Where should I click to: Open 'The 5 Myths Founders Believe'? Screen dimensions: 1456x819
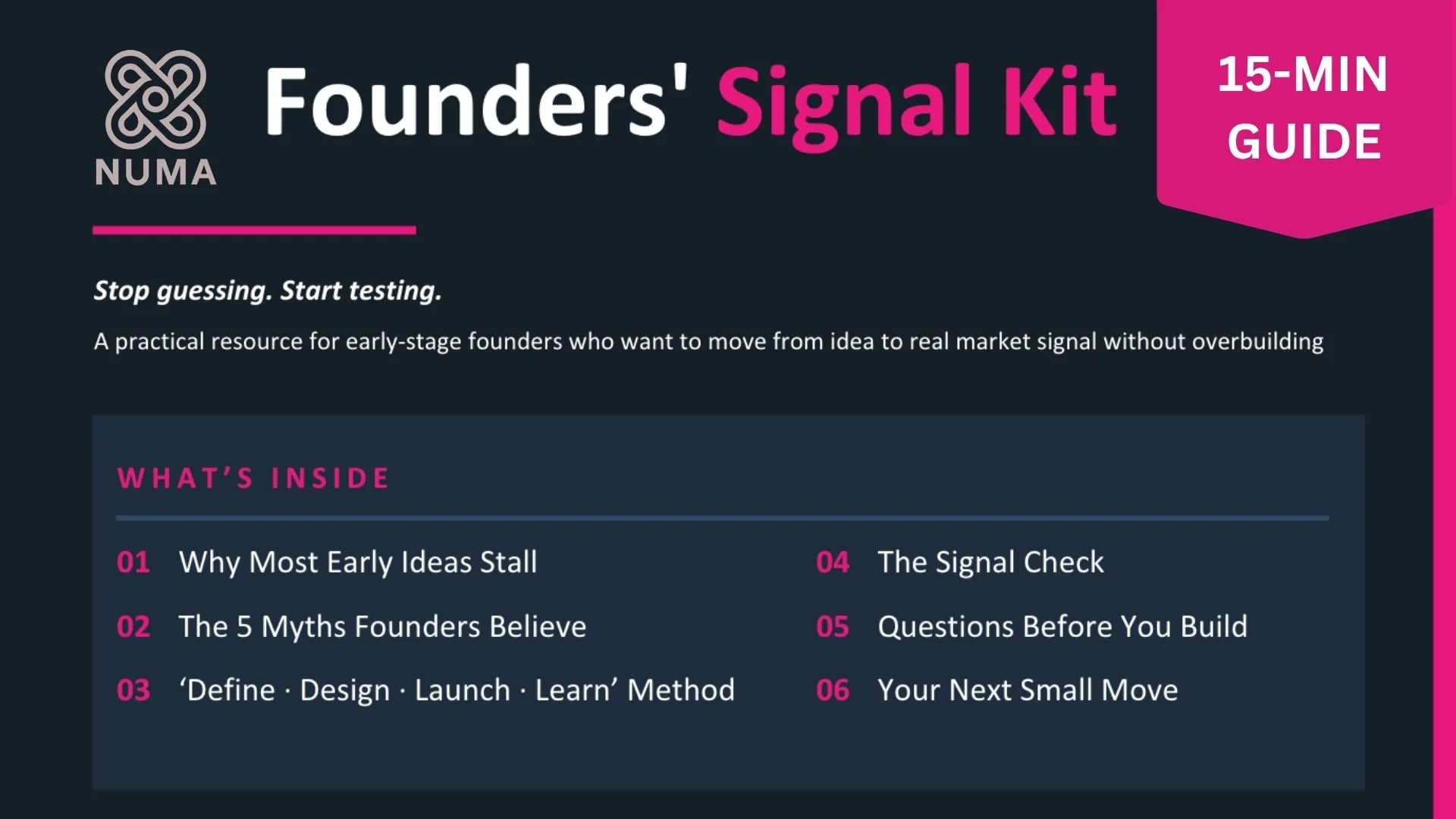382,627
